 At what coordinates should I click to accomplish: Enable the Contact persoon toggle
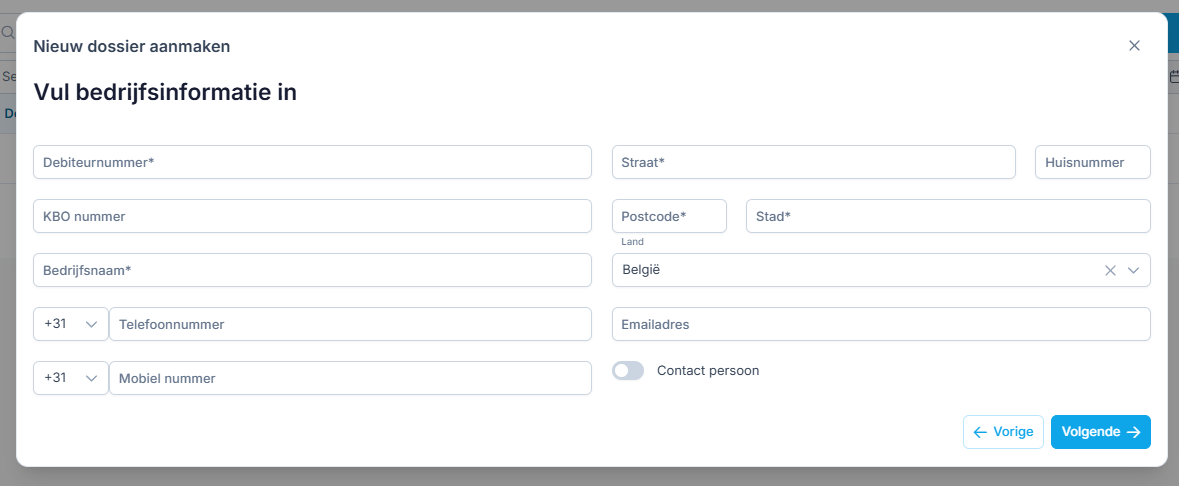628,371
